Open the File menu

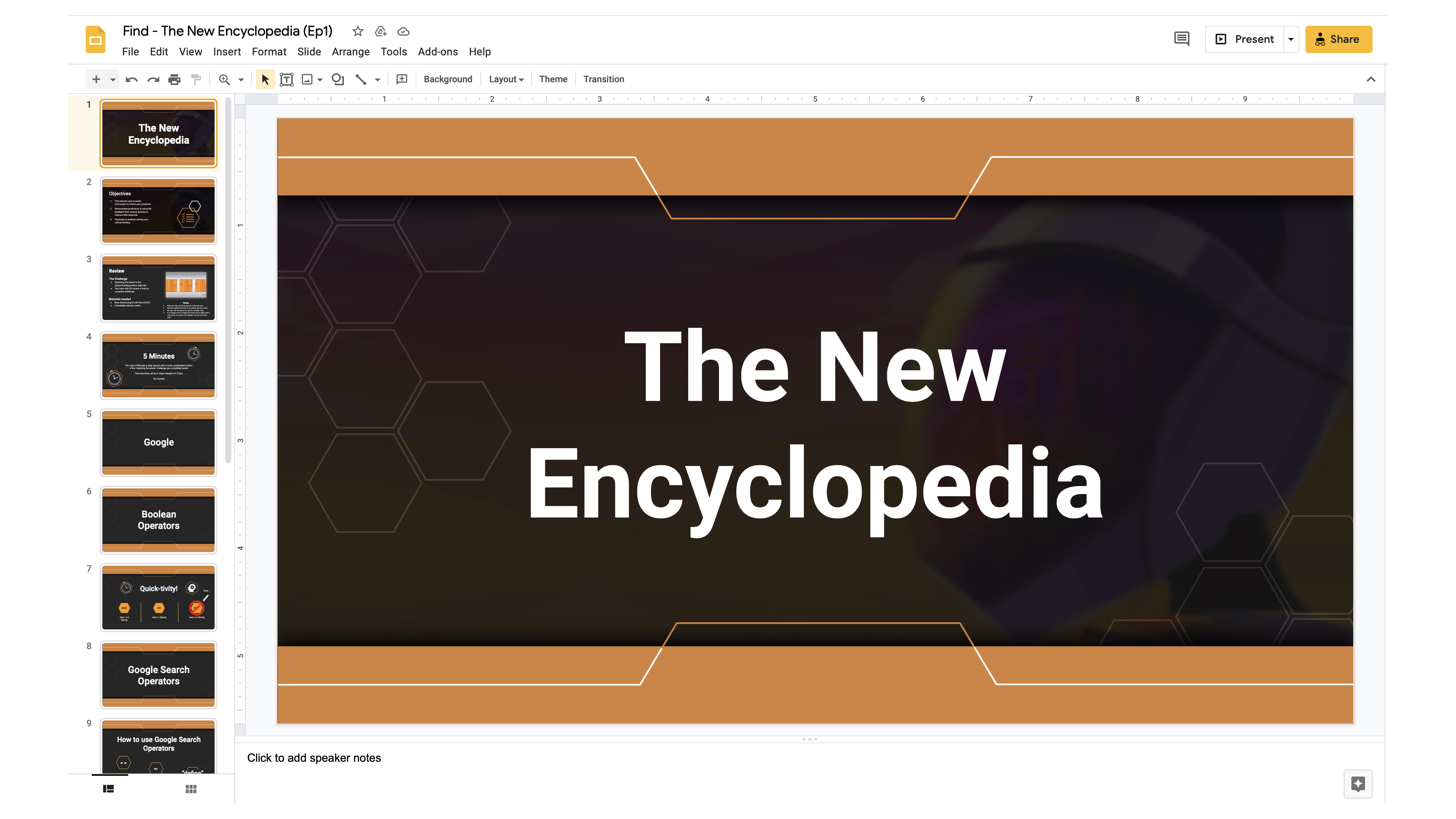(x=130, y=52)
